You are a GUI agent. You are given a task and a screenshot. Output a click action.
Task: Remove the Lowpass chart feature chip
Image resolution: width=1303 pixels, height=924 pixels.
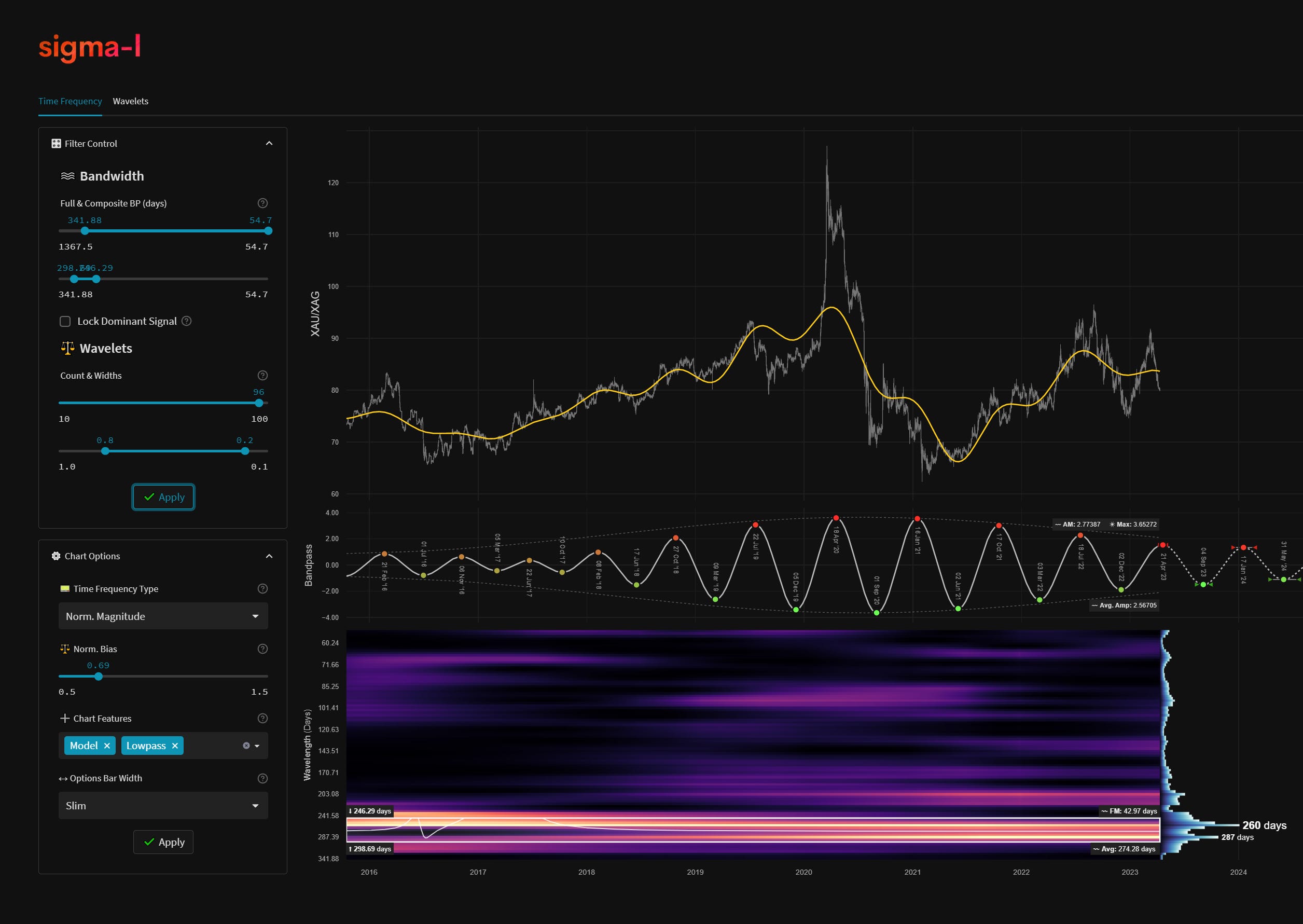click(175, 746)
